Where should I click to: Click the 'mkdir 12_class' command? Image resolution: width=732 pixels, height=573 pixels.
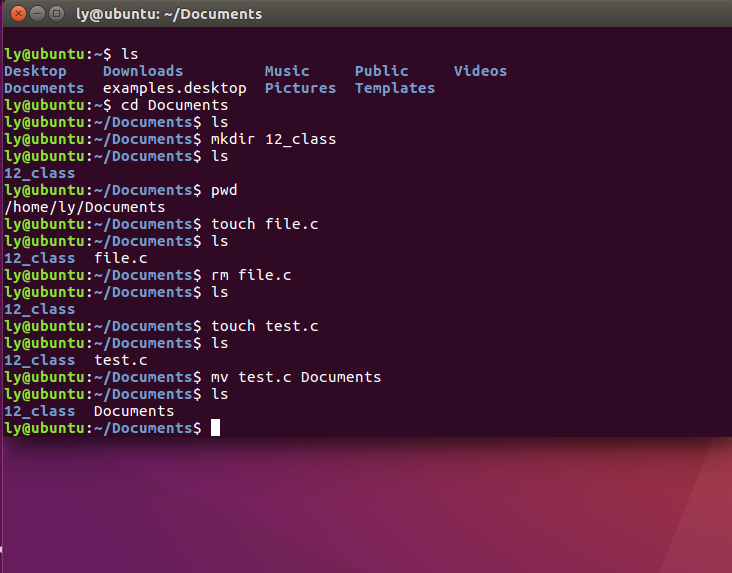coord(274,139)
